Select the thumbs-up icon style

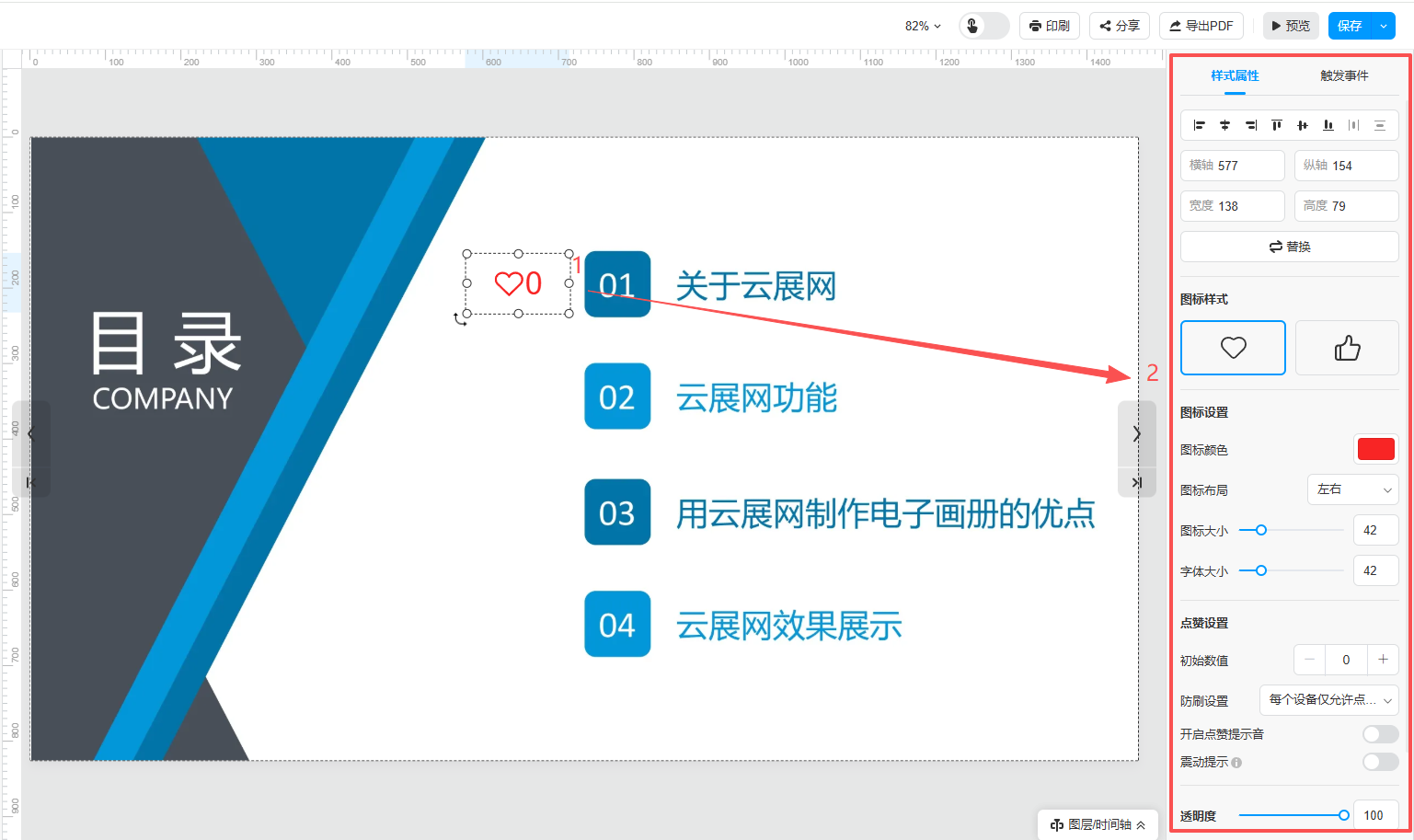coord(1347,348)
